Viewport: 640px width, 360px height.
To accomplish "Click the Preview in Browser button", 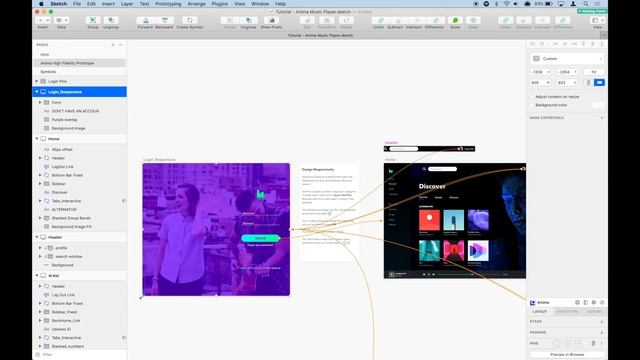I will [567, 354].
